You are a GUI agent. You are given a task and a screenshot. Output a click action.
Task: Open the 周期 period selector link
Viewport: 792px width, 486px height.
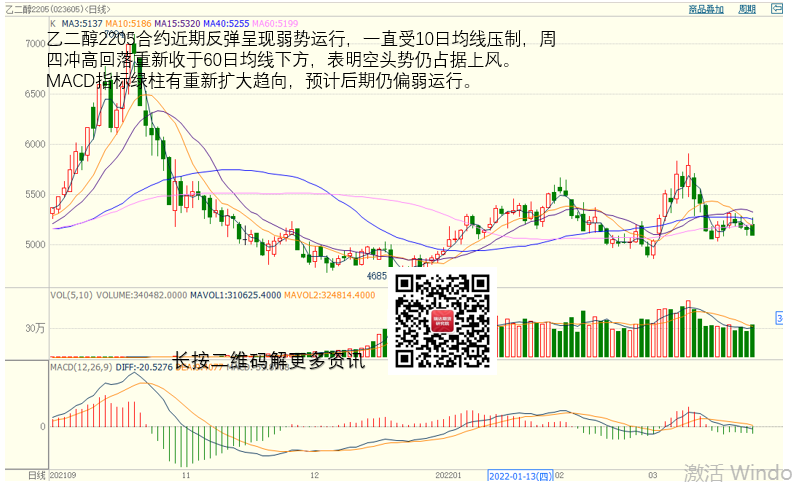point(746,9)
